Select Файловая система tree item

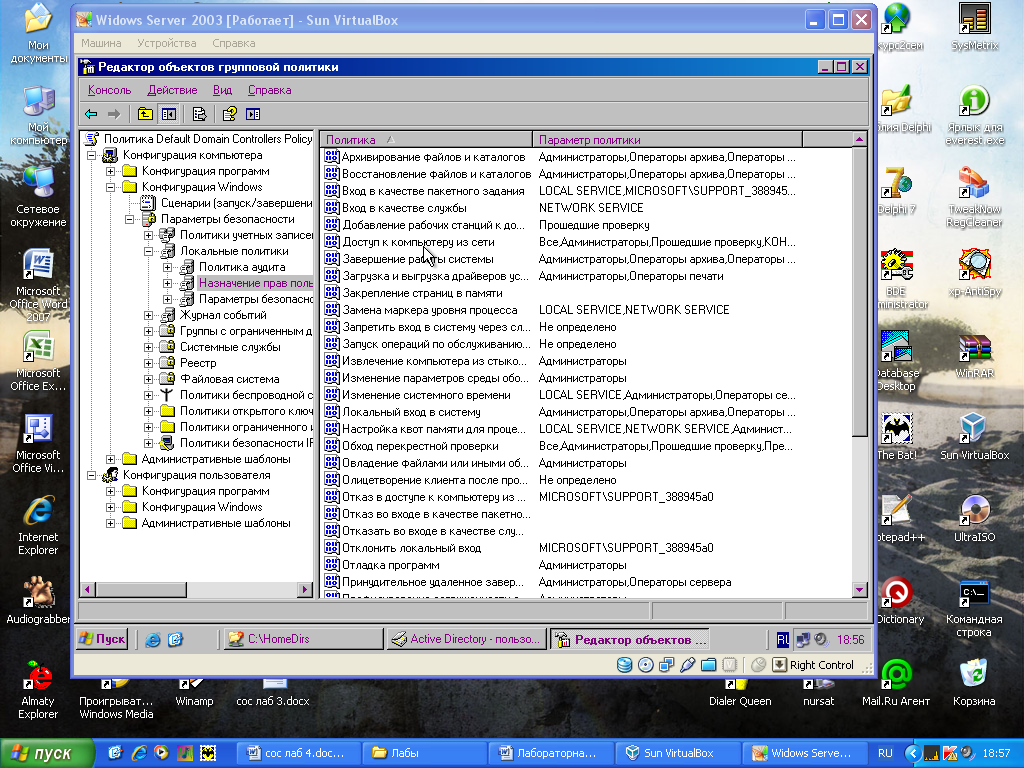pos(229,379)
